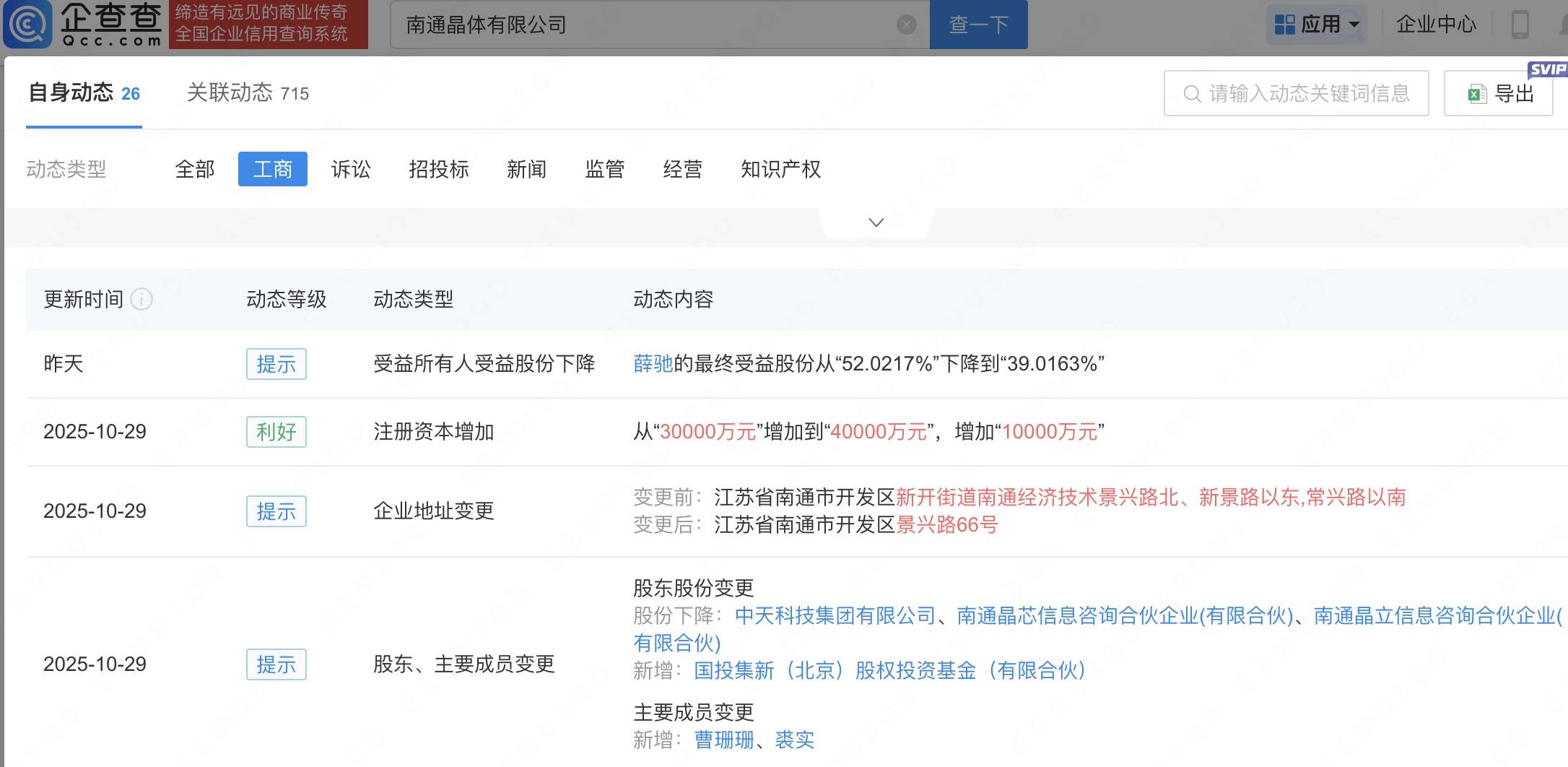Screen dimensions: 1568x767
Task: Switch to 关联动态 tab
Action: (247, 93)
